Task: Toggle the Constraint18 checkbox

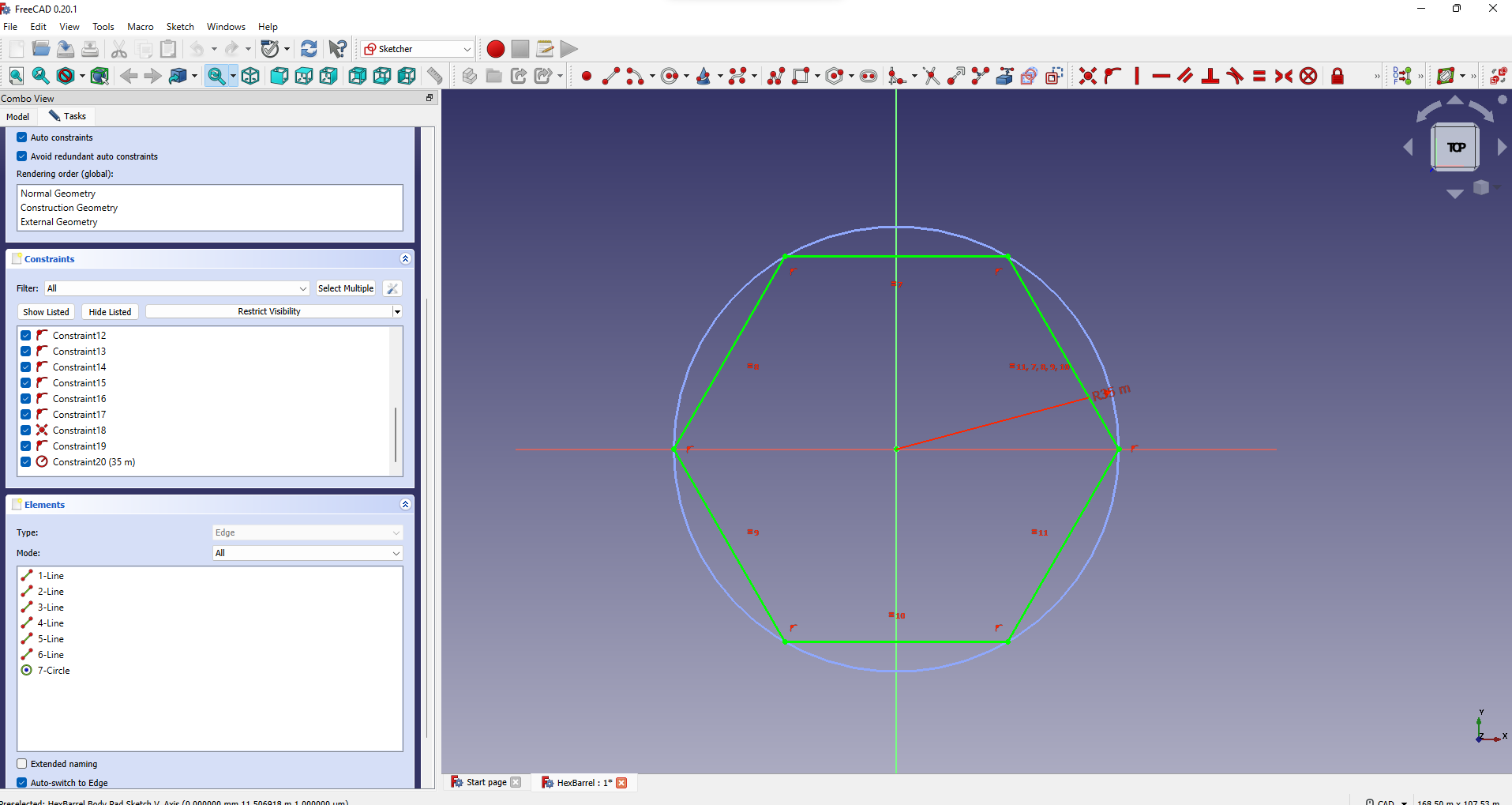Action: click(26, 431)
